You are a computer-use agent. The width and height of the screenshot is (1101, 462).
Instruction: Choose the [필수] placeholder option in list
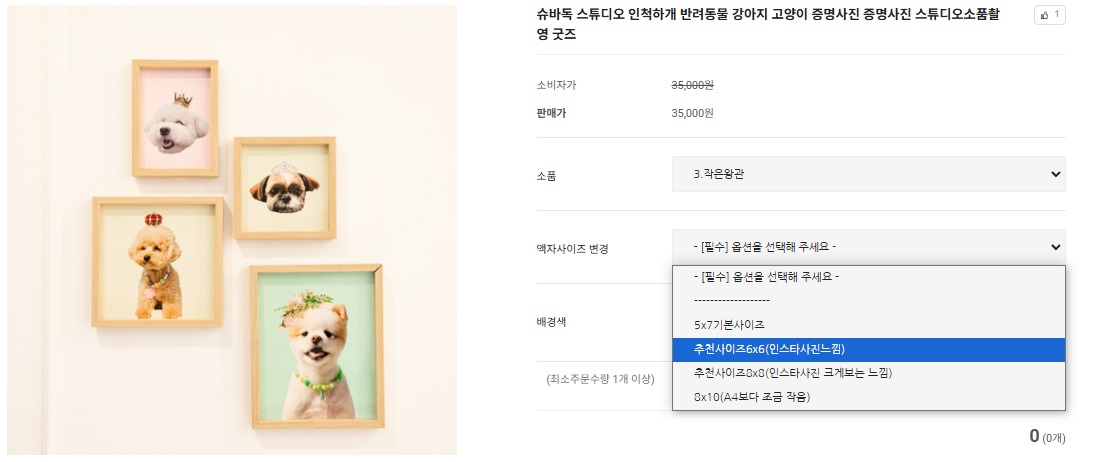(765, 277)
